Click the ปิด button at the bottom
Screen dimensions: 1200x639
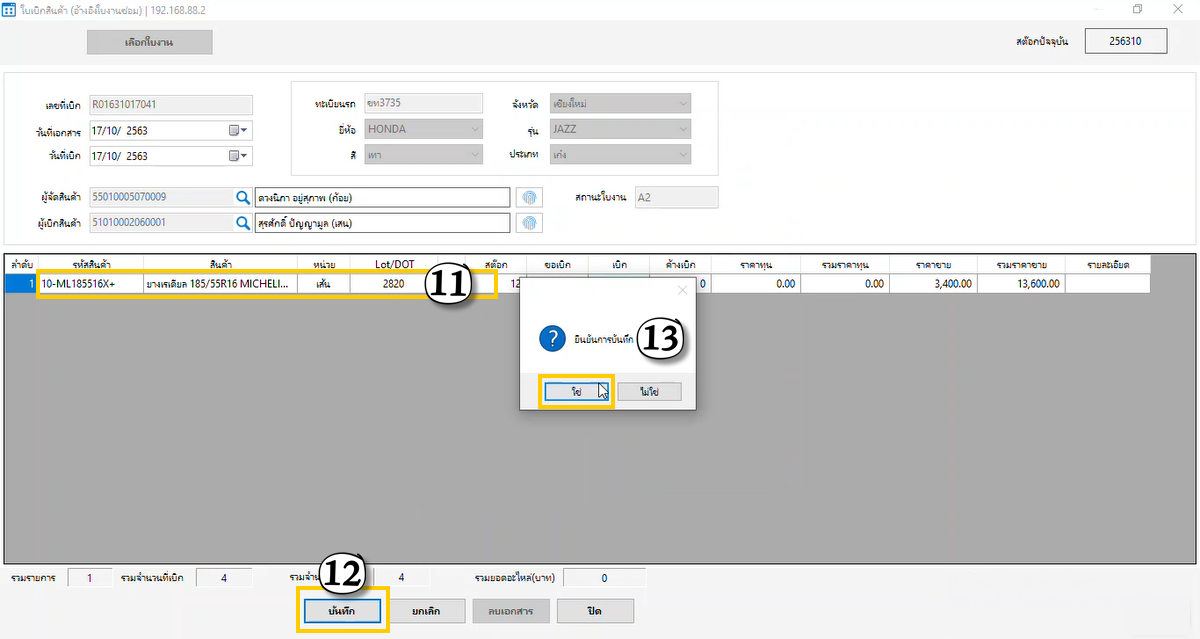pyautogui.click(x=595, y=610)
